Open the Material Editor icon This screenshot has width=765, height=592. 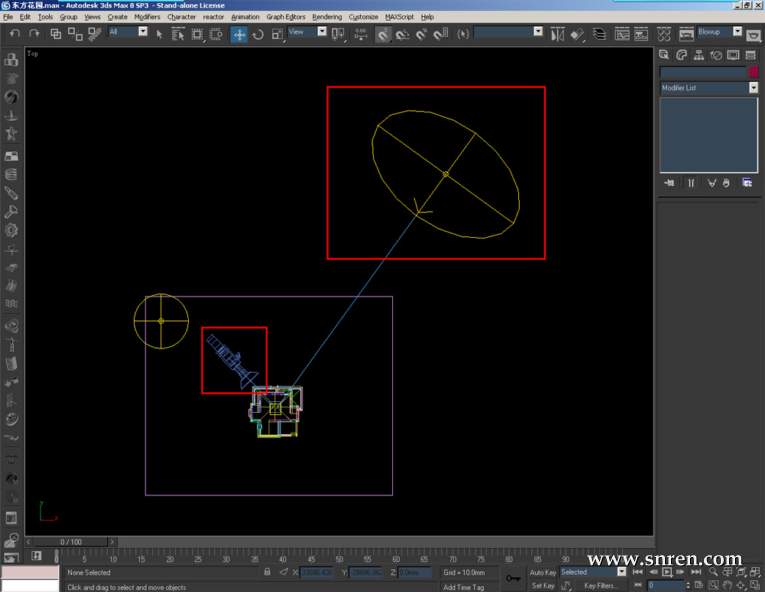[x=664, y=34]
